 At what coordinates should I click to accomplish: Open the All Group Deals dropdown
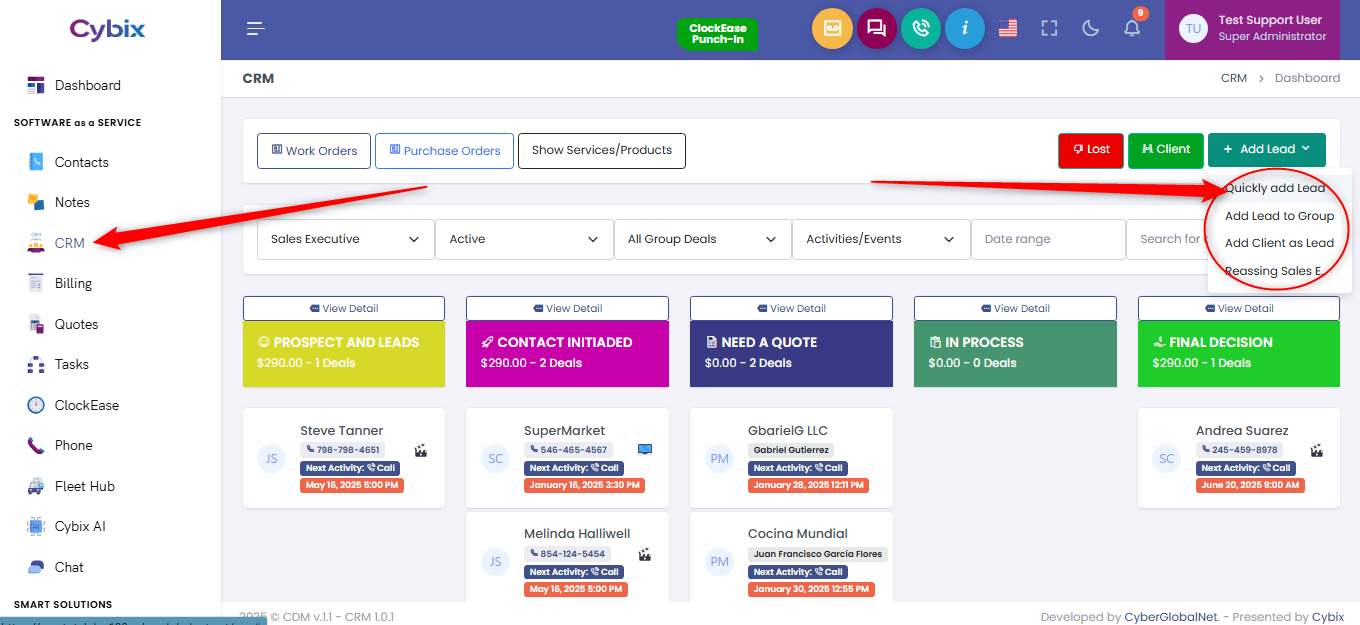point(702,240)
